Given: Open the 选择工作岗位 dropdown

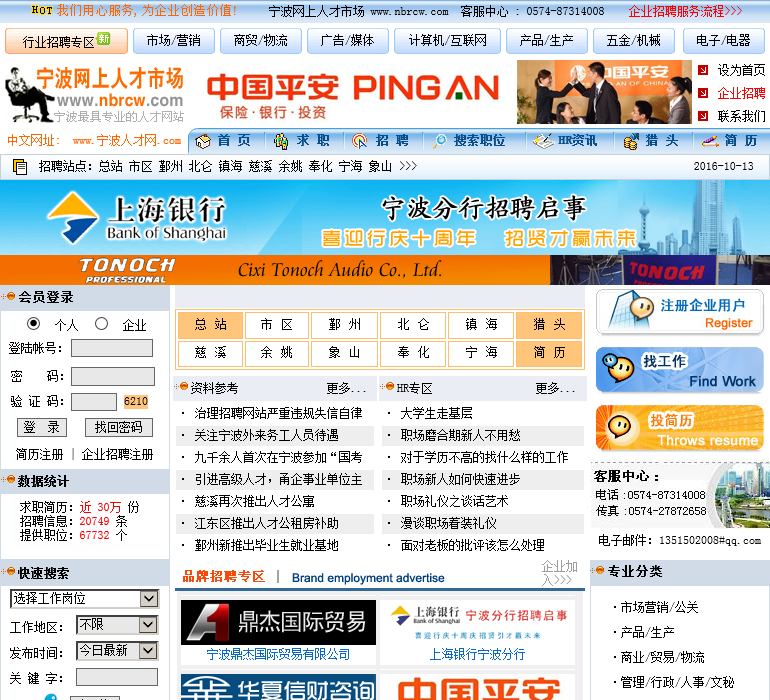Looking at the screenshot, I should pyautogui.click(x=84, y=598).
